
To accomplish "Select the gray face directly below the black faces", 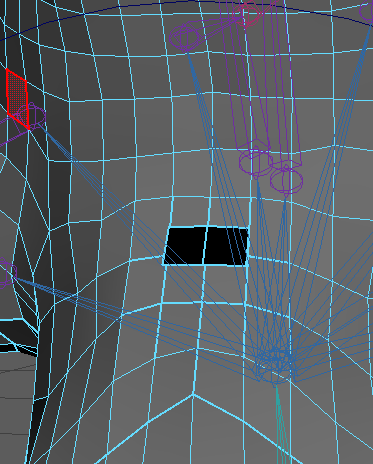I will tap(204, 283).
